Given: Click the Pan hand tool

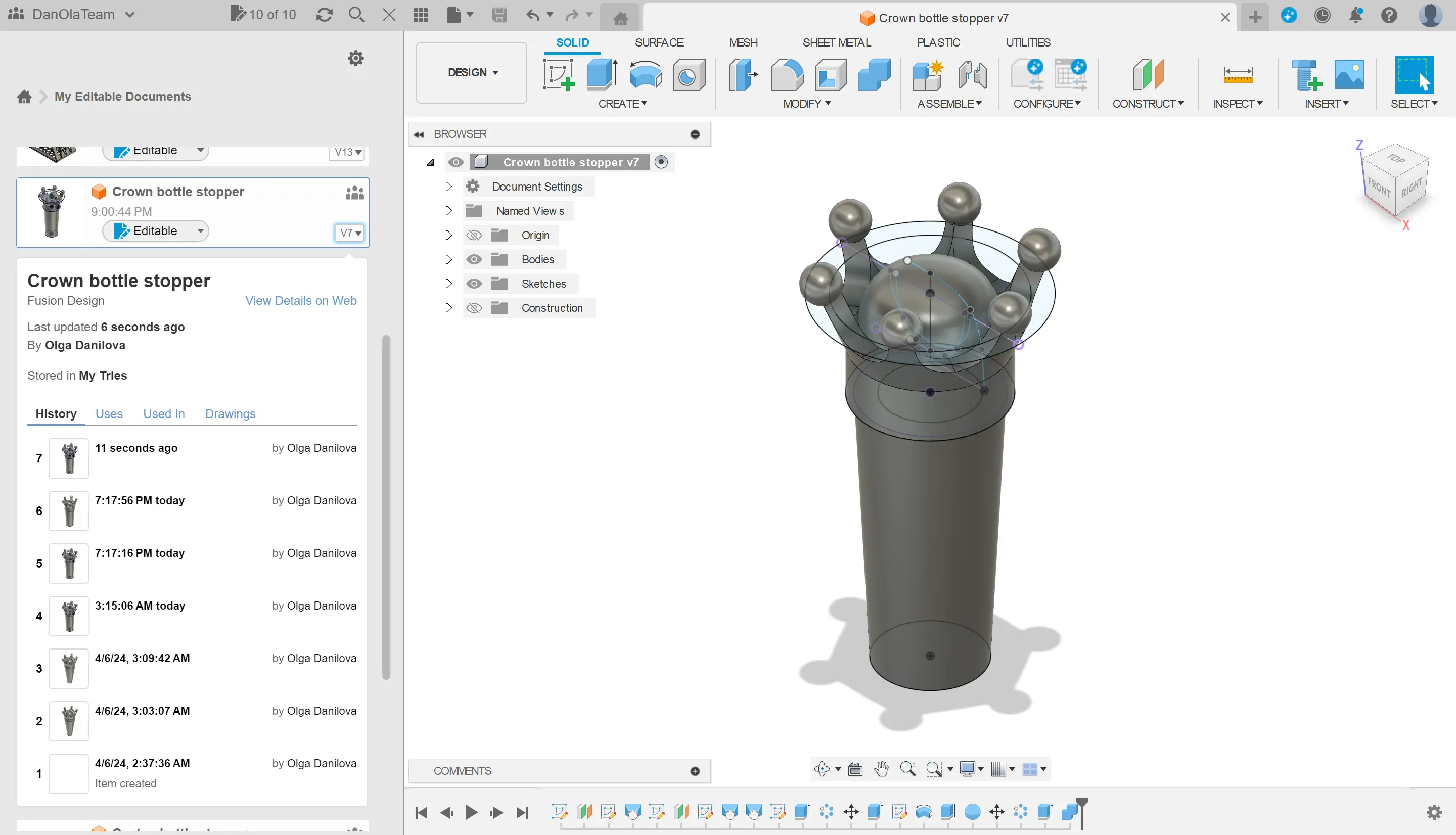Looking at the screenshot, I should [x=881, y=769].
